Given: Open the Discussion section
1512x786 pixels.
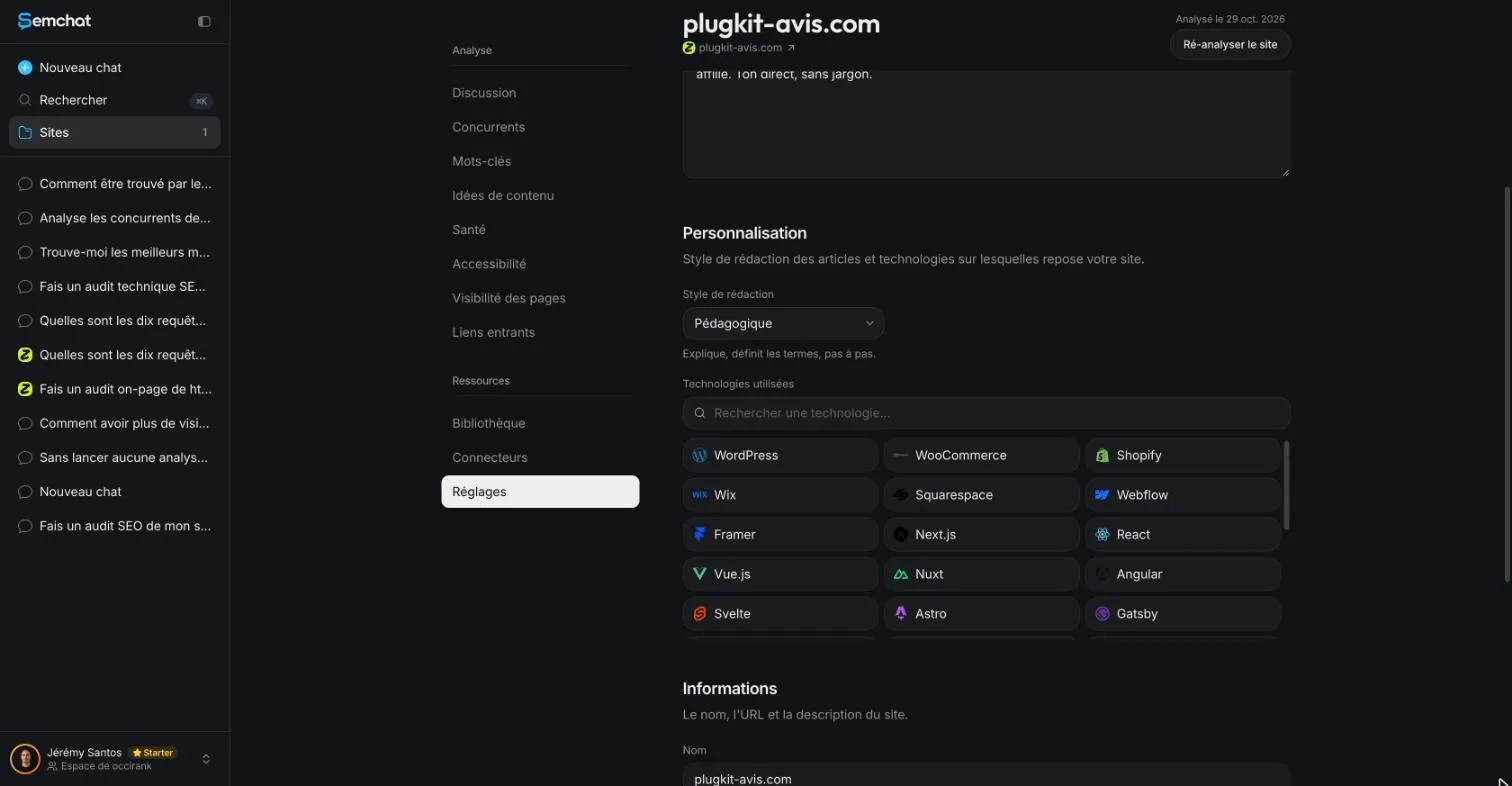Looking at the screenshot, I should click(484, 93).
